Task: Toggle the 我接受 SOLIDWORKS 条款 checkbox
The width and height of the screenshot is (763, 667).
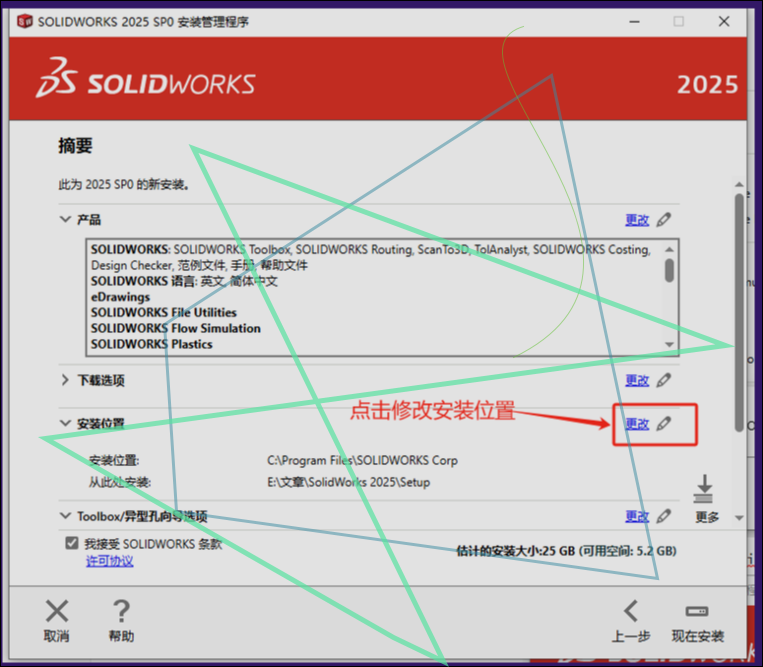Action: click(x=72, y=543)
